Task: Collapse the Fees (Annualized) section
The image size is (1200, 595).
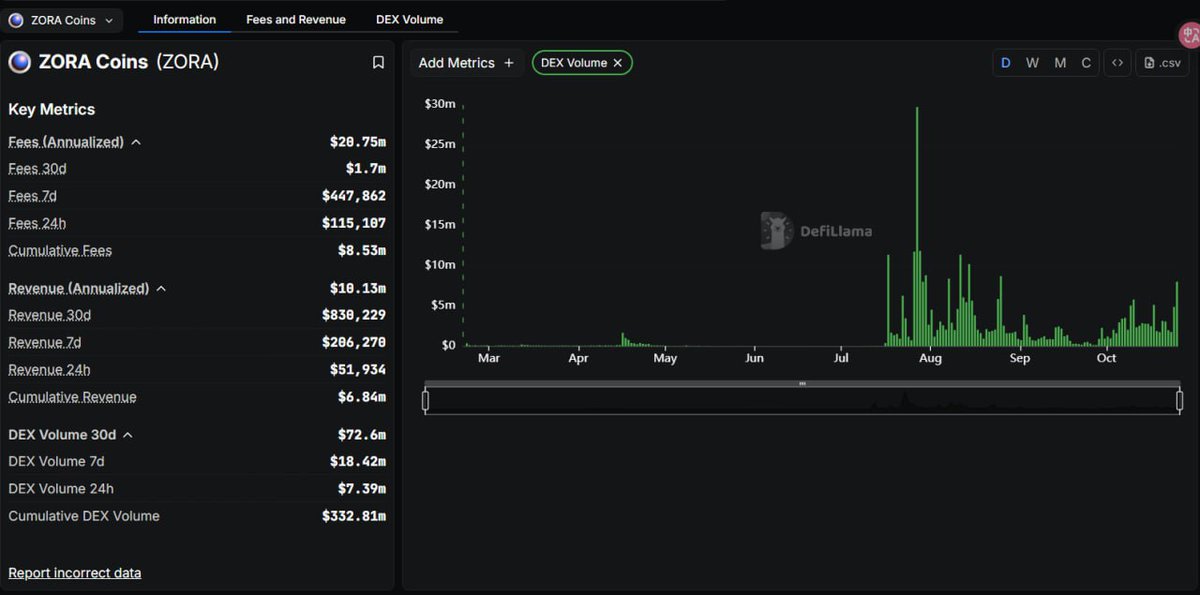Action: click(x=136, y=143)
